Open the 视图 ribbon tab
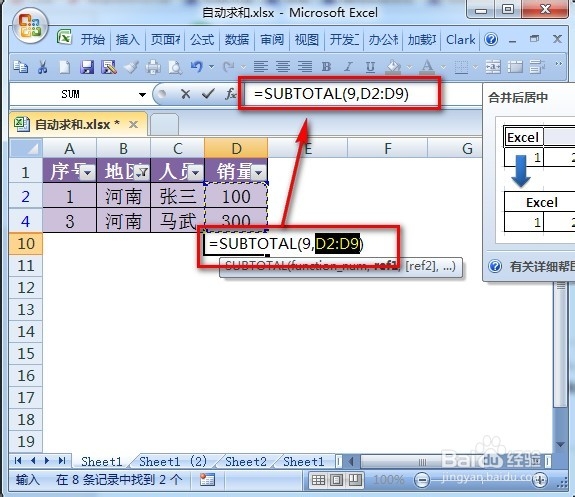This screenshot has width=575, height=497. tap(307, 40)
